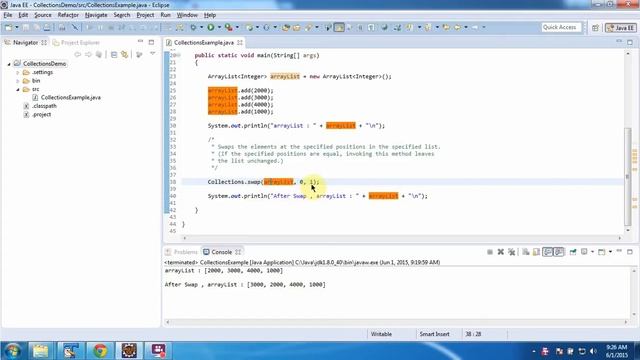Open the Run dropdown arrow
640x360 pixels.
pyautogui.click(x=219, y=27)
